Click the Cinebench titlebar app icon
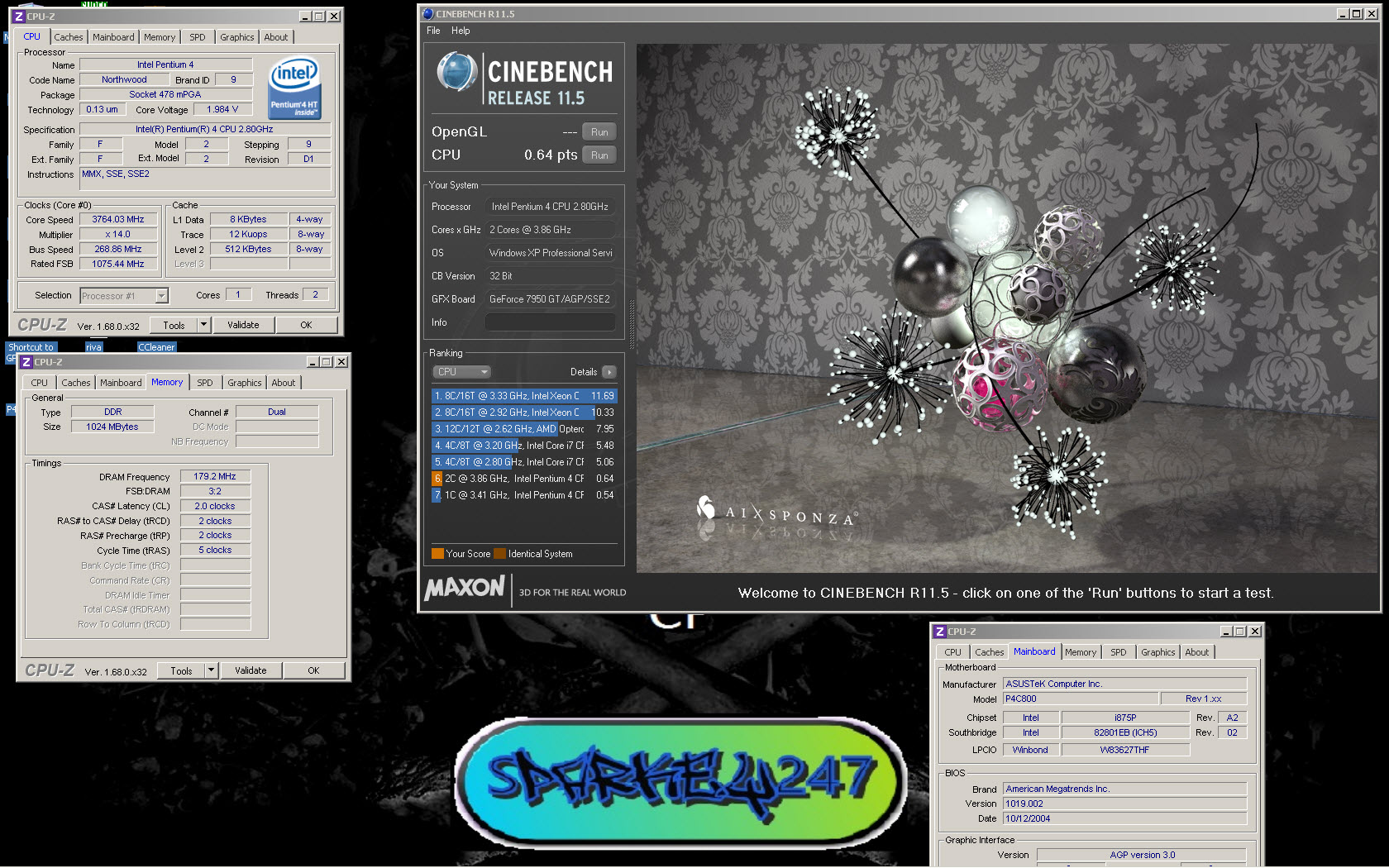The height and width of the screenshot is (868, 1389). 427,14
